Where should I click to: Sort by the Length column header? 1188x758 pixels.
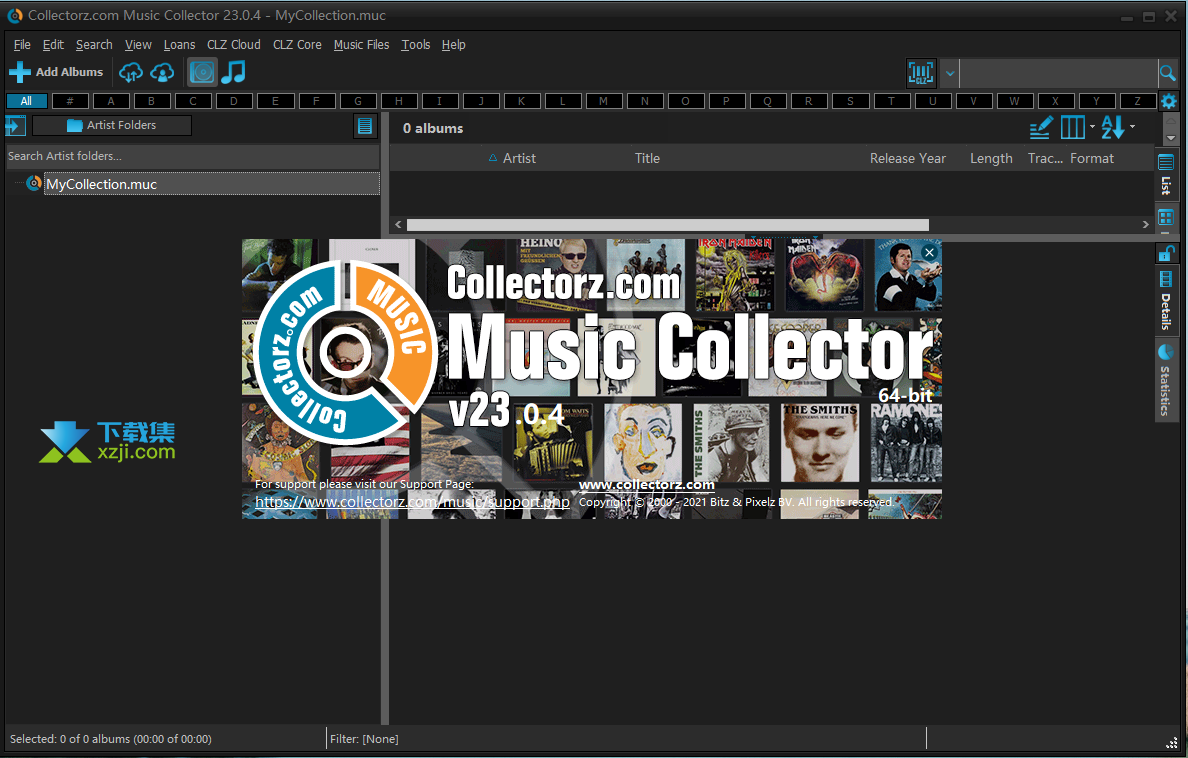point(991,158)
